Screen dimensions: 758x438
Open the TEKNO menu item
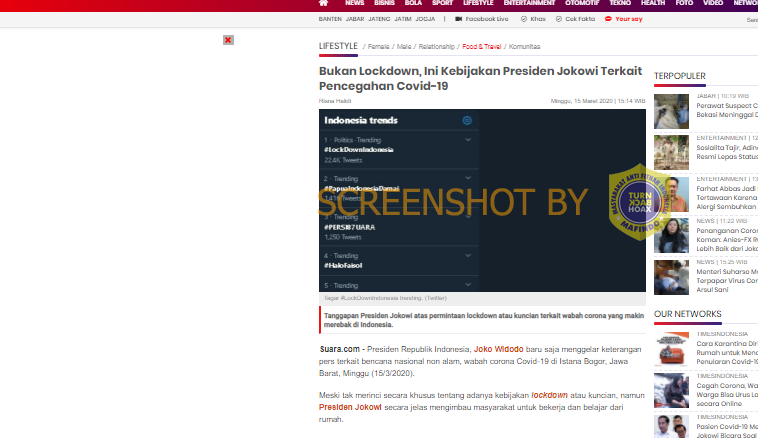pyautogui.click(x=620, y=3)
